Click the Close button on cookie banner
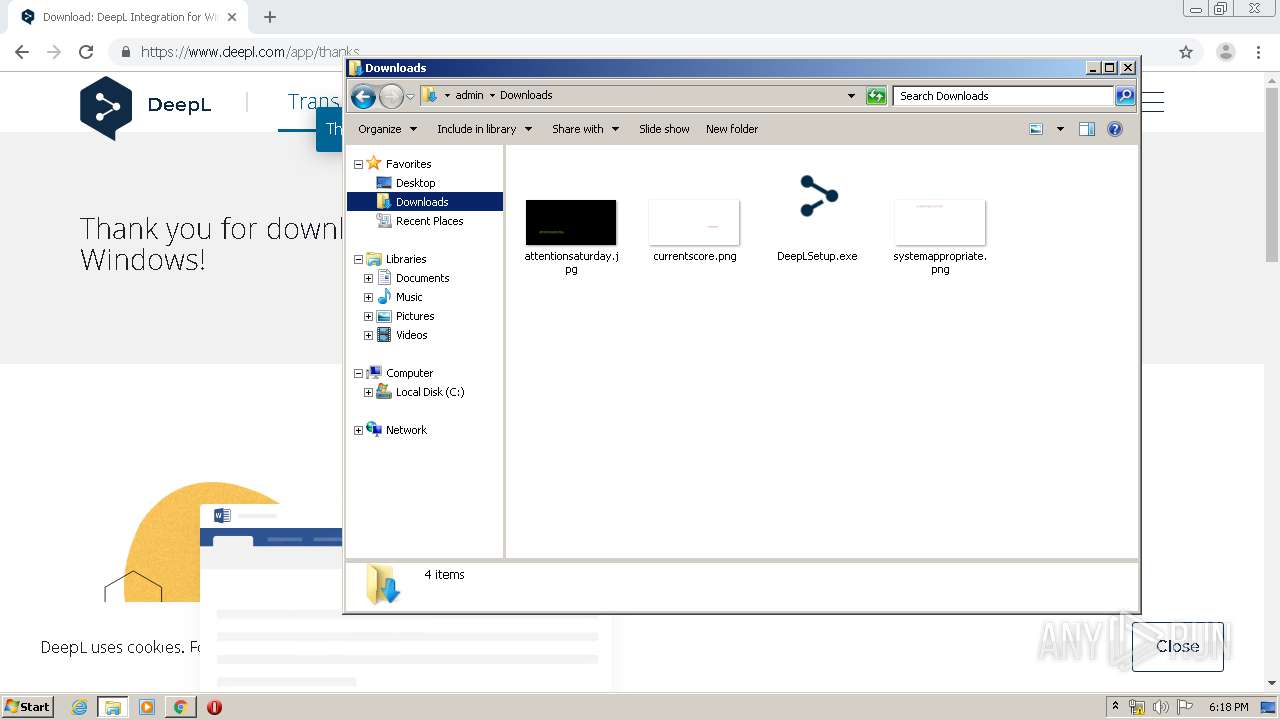This screenshot has width=1280, height=720. click(x=1178, y=646)
